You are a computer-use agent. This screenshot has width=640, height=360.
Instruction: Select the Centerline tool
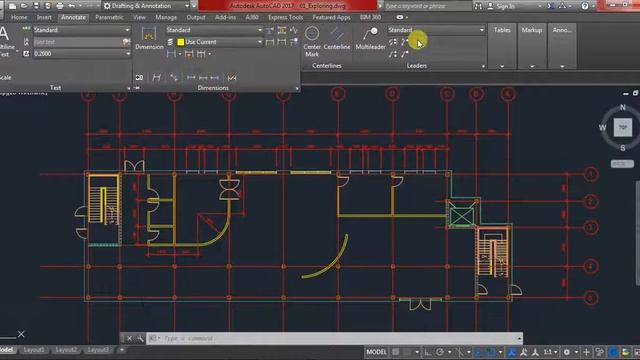click(x=337, y=39)
